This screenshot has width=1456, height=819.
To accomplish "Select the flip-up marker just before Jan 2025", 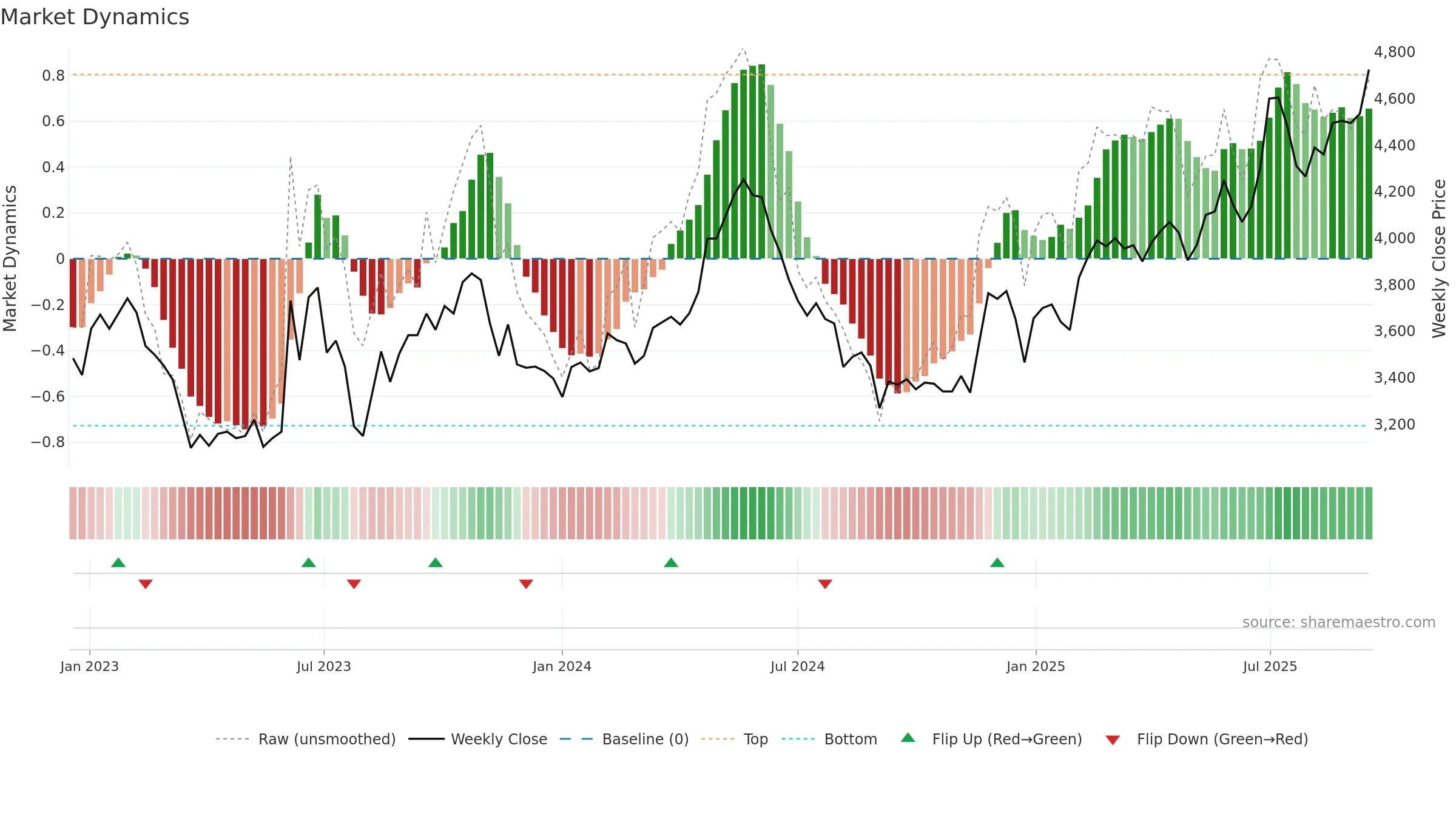I will tap(997, 562).
